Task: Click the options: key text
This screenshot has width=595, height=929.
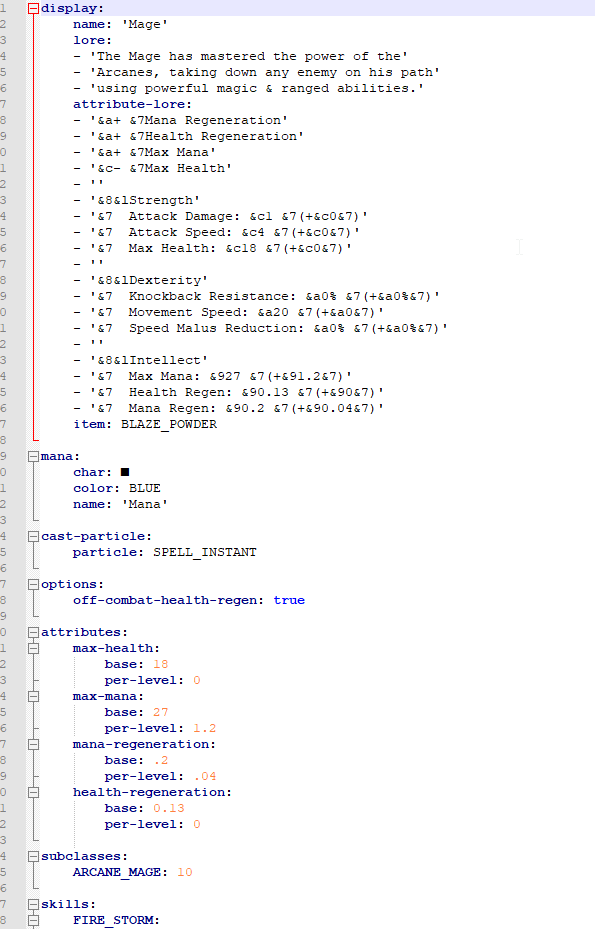Action: (x=72, y=584)
